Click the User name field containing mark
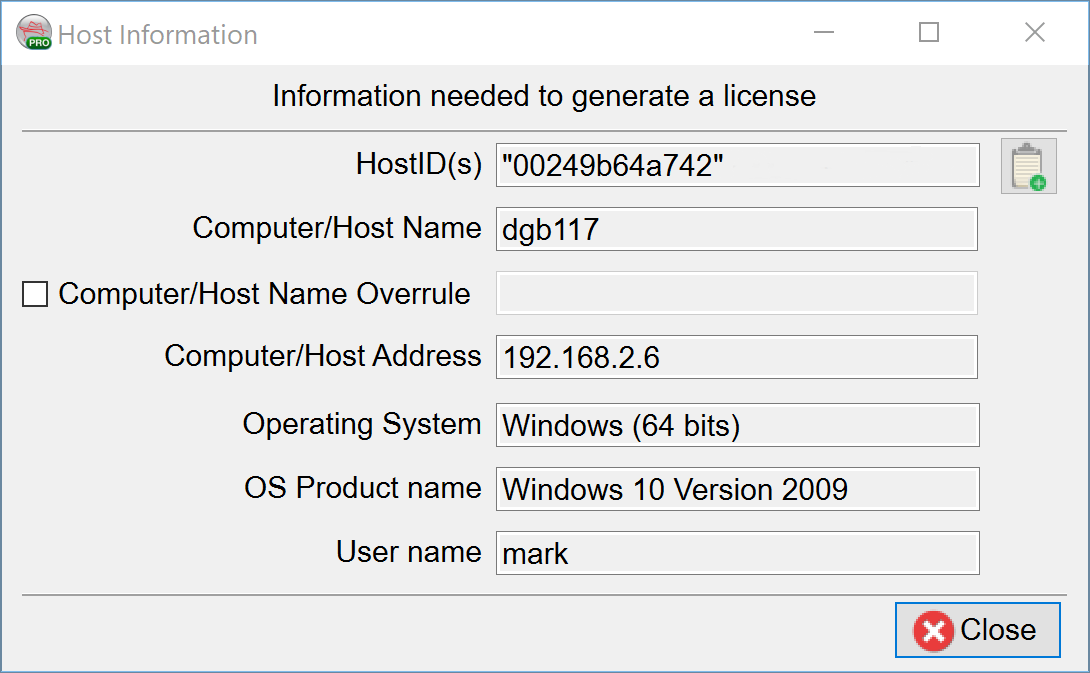Screen dimensions: 1090x673 click(x=737, y=553)
